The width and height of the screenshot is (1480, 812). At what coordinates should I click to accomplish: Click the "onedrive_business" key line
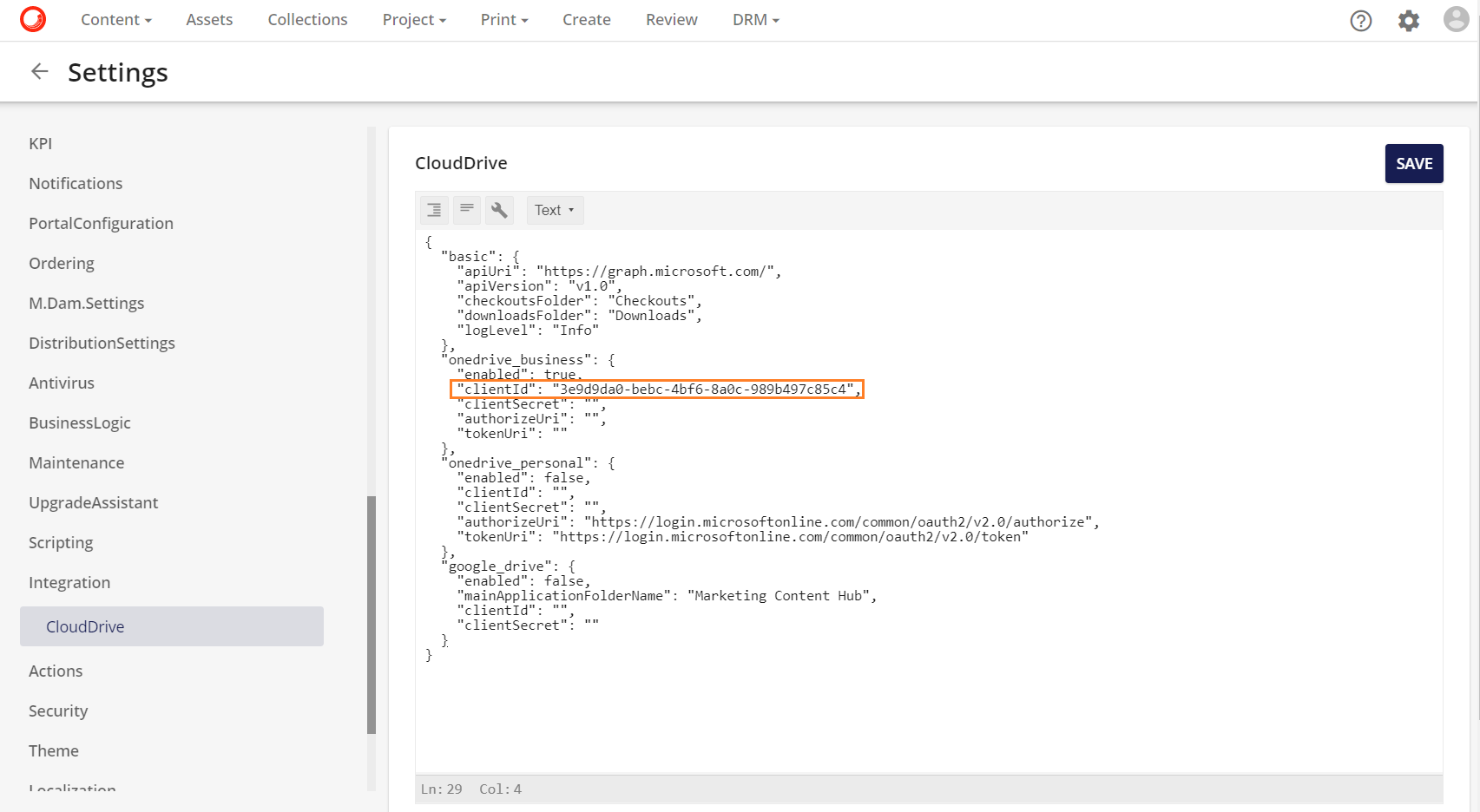528,360
